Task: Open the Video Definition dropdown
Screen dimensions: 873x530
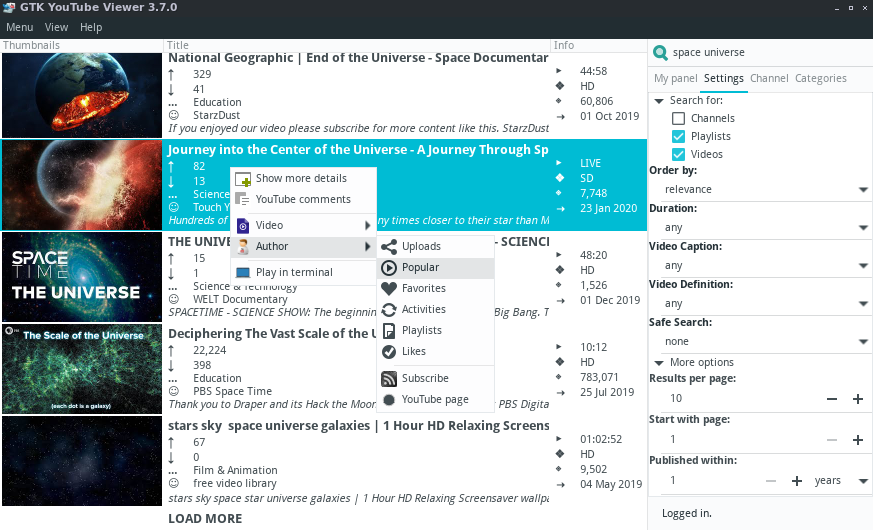Action: (766, 304)
